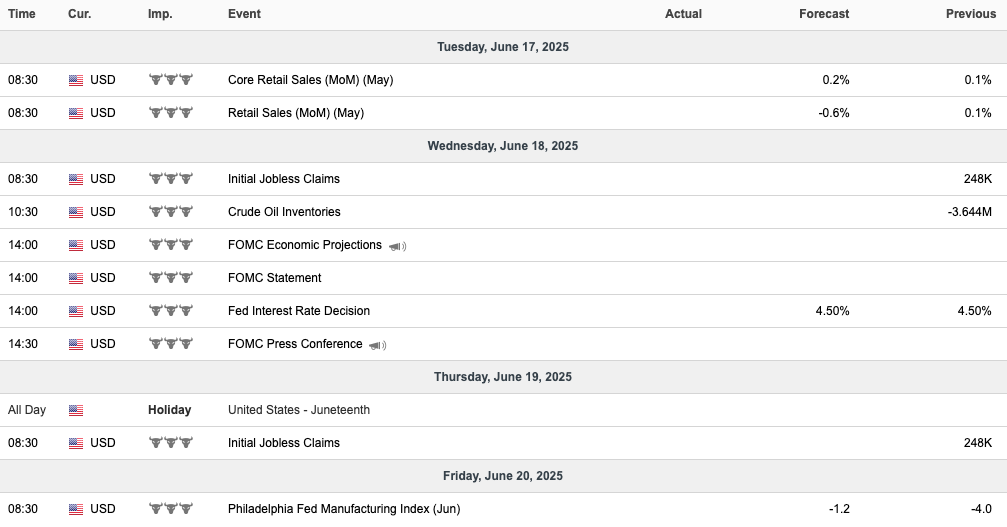Click bull importance icons for Retail Sales (MoM)

[x=171, y=112]
